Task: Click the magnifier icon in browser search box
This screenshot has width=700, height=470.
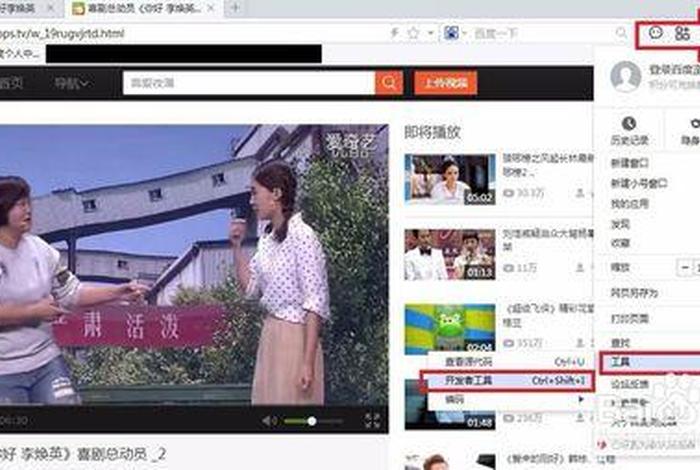Action: (621, 33)
